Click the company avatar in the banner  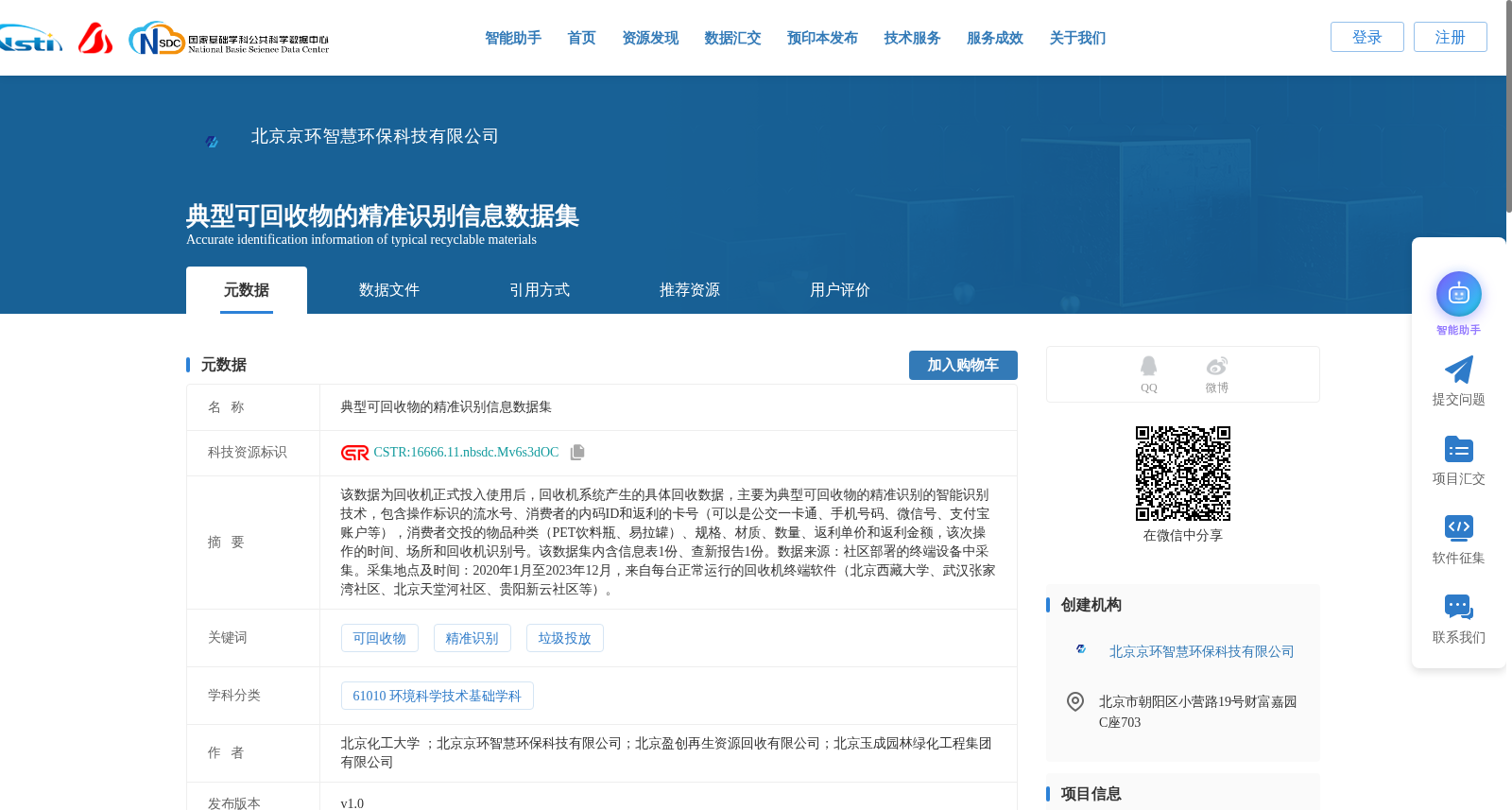click(212, 141)
